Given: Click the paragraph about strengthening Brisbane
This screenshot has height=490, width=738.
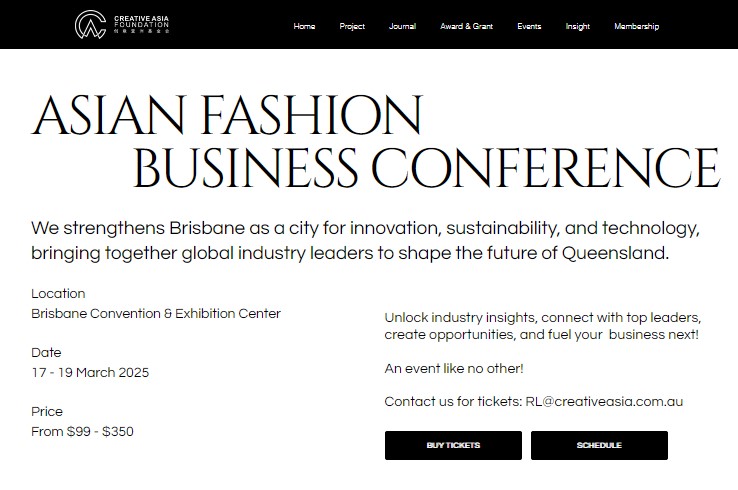Looking at the screenshot, I should pos(365,241).
